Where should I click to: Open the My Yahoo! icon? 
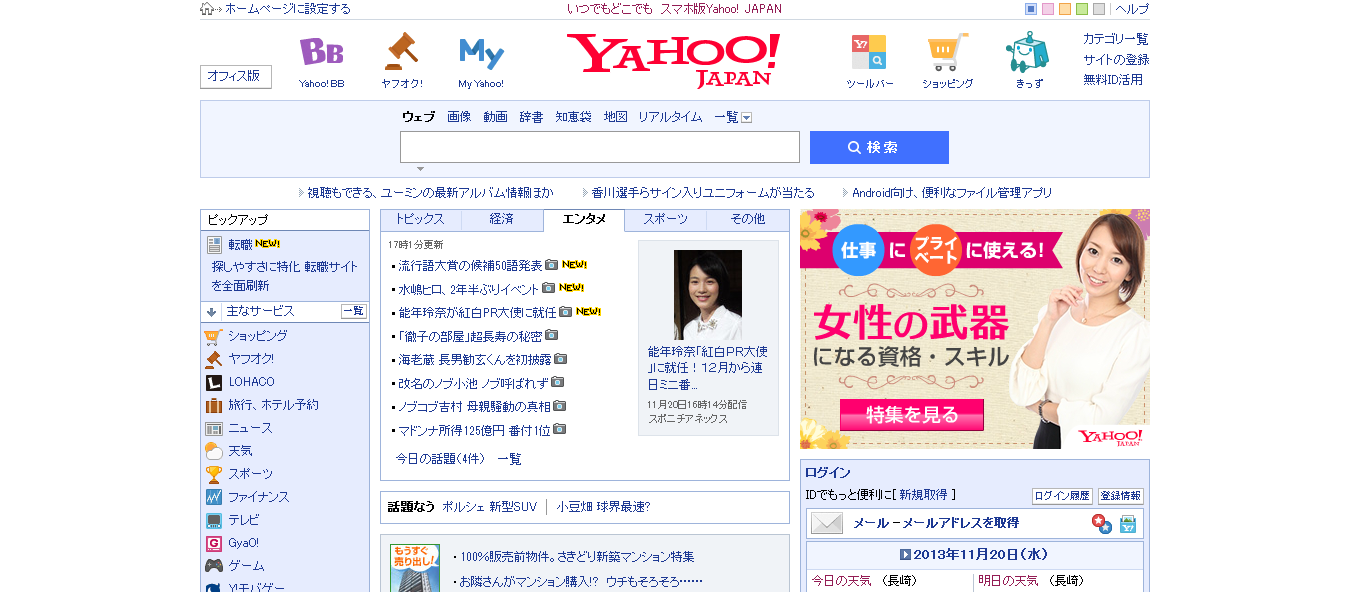pyautogui.click(x=481, y=53)
